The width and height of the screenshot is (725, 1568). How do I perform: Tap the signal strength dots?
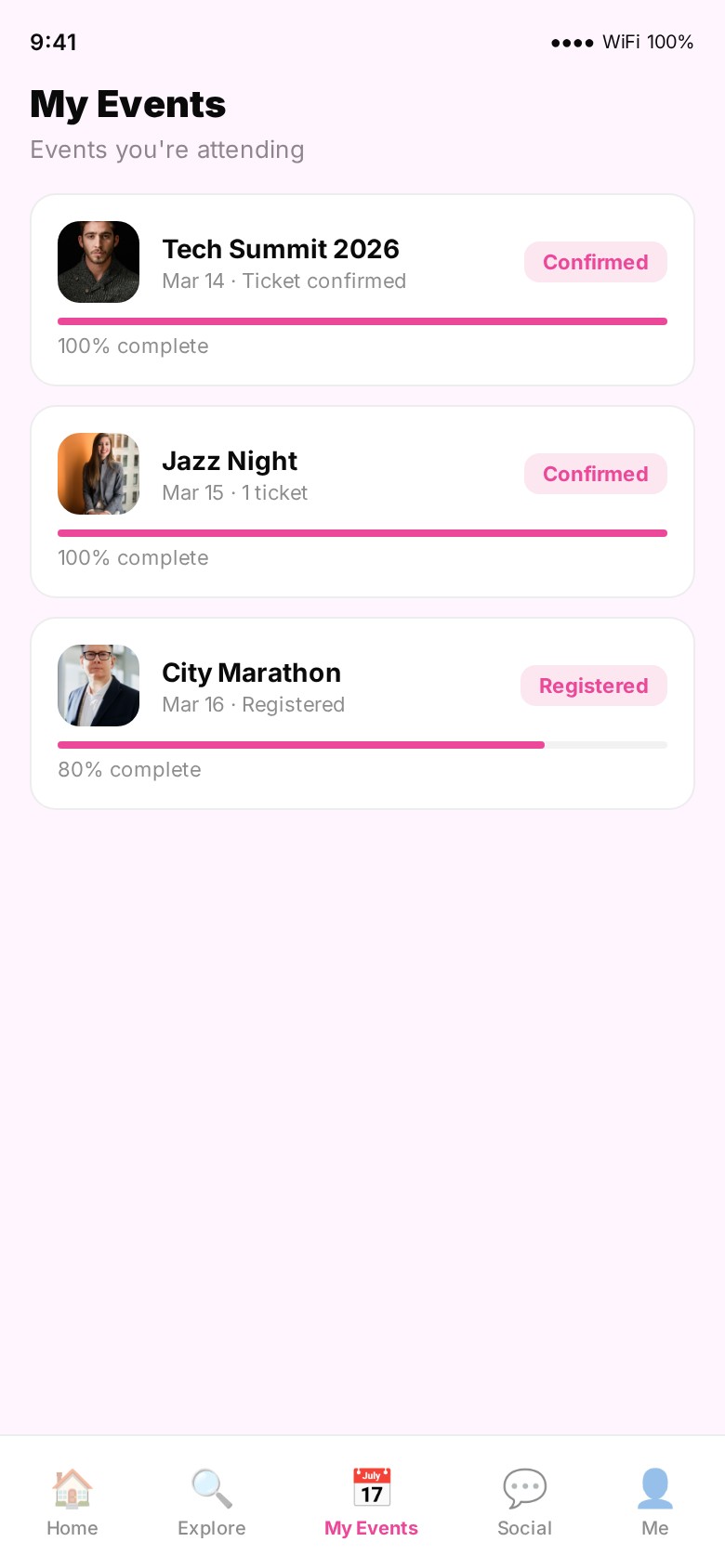point(572,43)
